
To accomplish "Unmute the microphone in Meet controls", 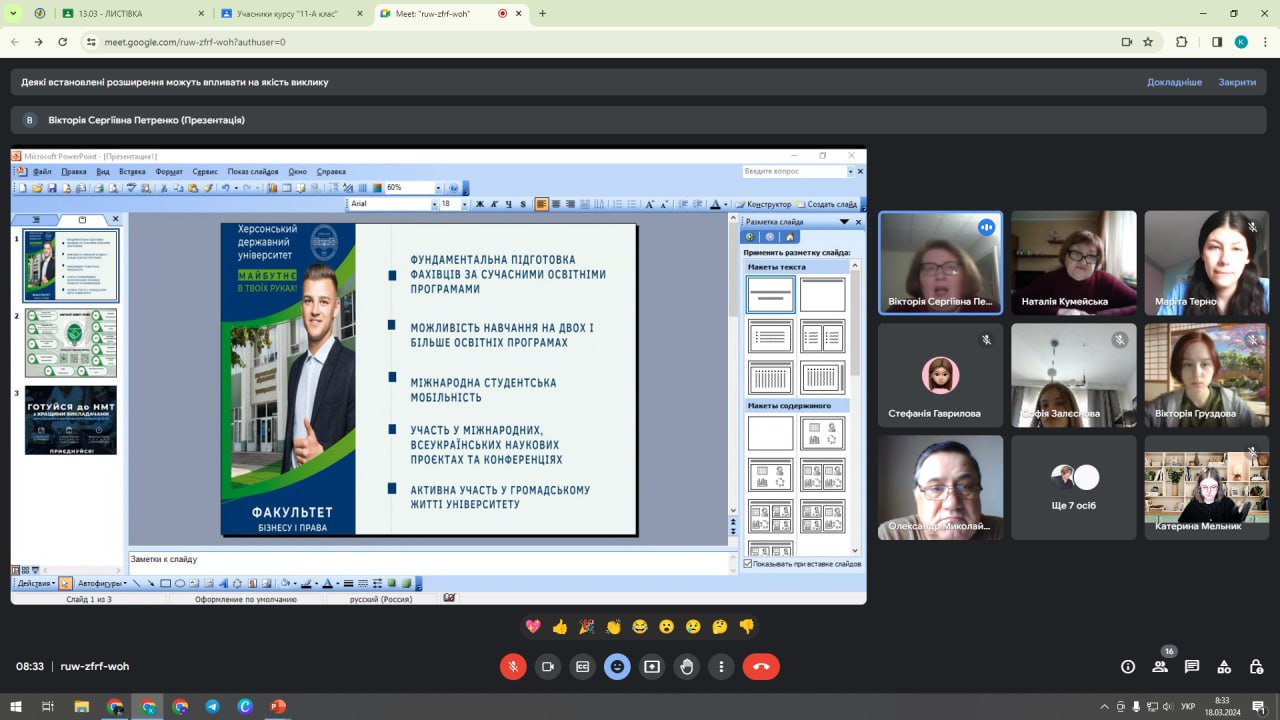I will tap(513, 667).
